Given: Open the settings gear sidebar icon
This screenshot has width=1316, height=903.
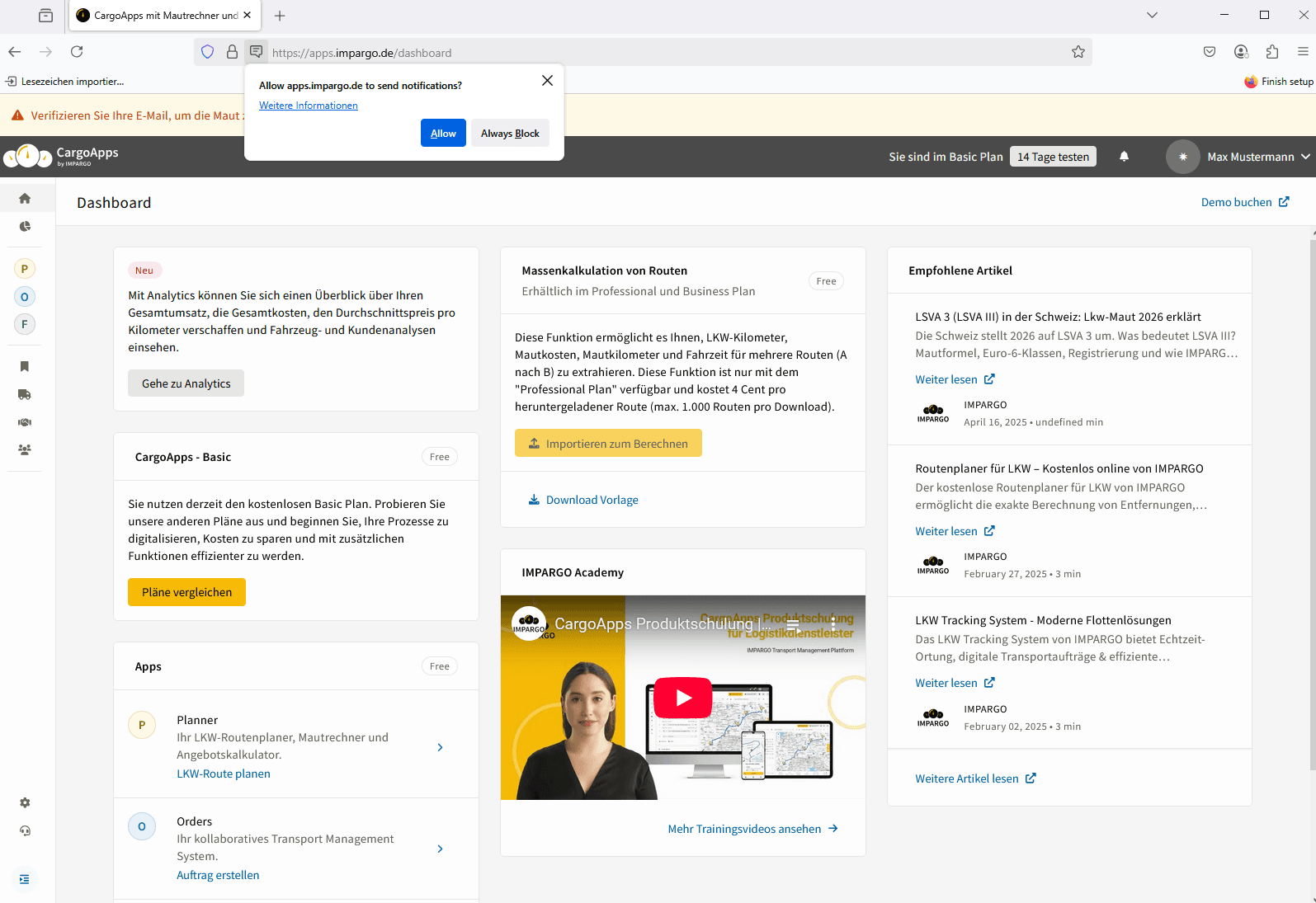Looking at the screenshot, I should tap(25, 802).
